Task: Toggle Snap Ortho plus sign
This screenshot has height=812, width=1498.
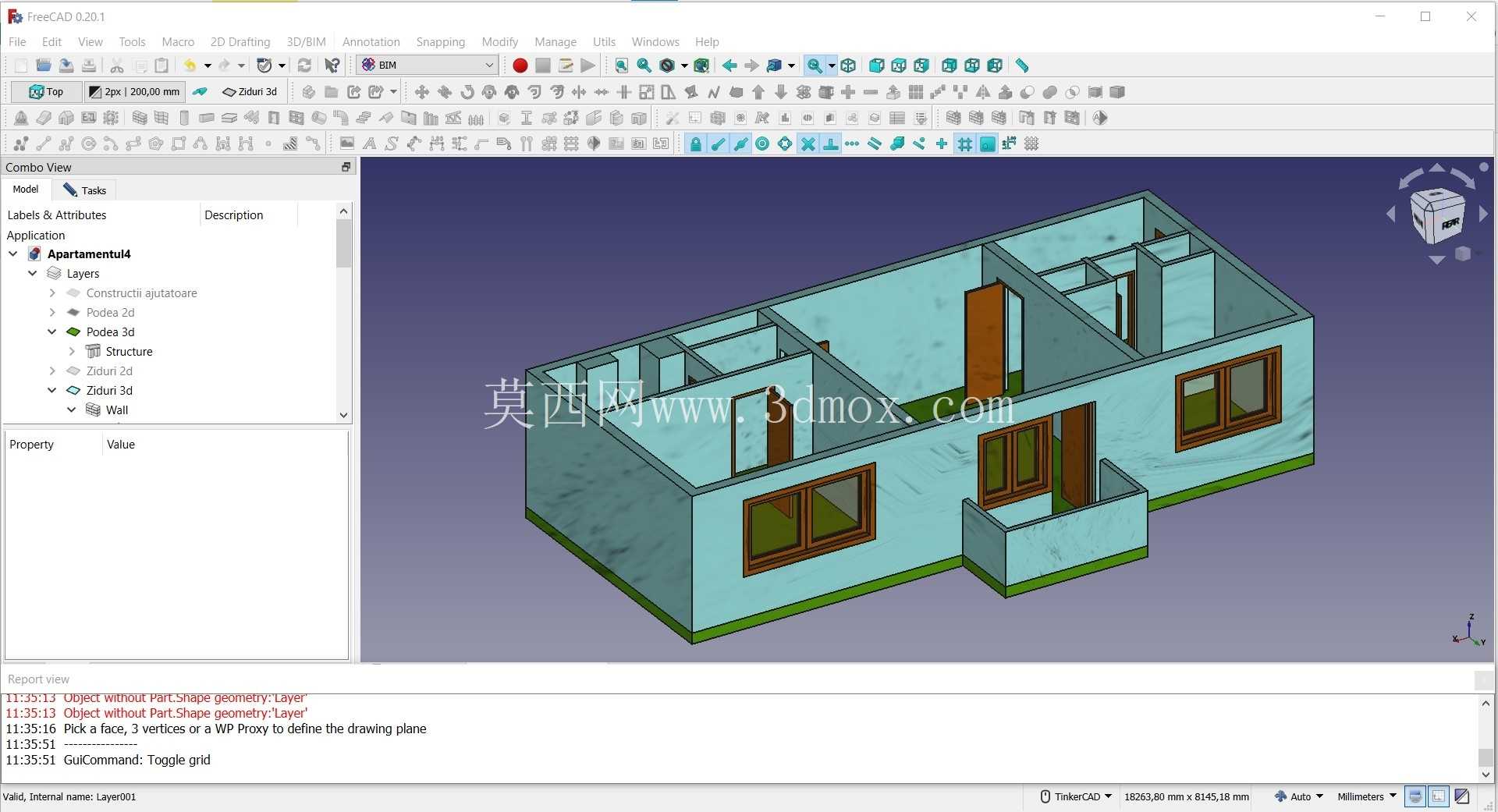Action: point(942,144)
